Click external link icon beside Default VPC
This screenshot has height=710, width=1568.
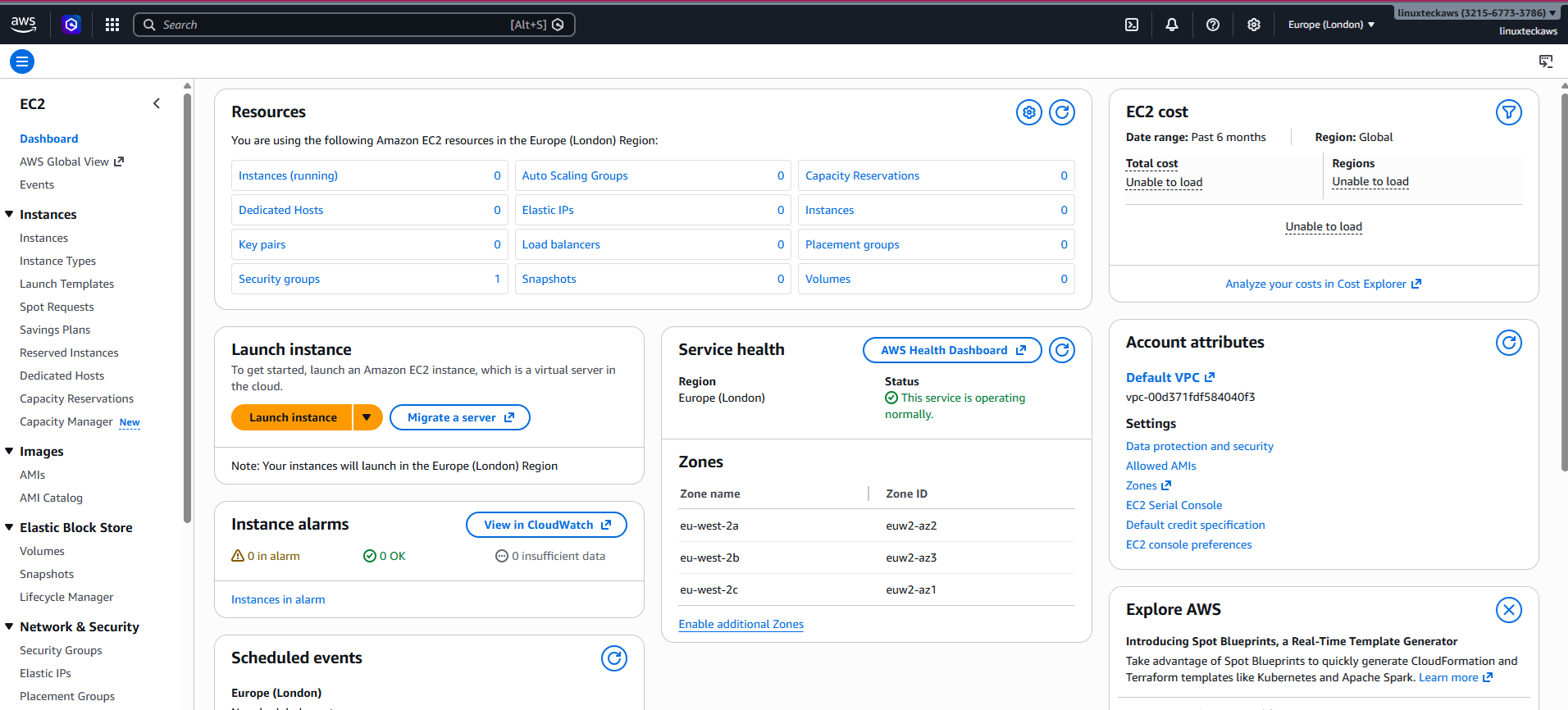pos(1210,377)
